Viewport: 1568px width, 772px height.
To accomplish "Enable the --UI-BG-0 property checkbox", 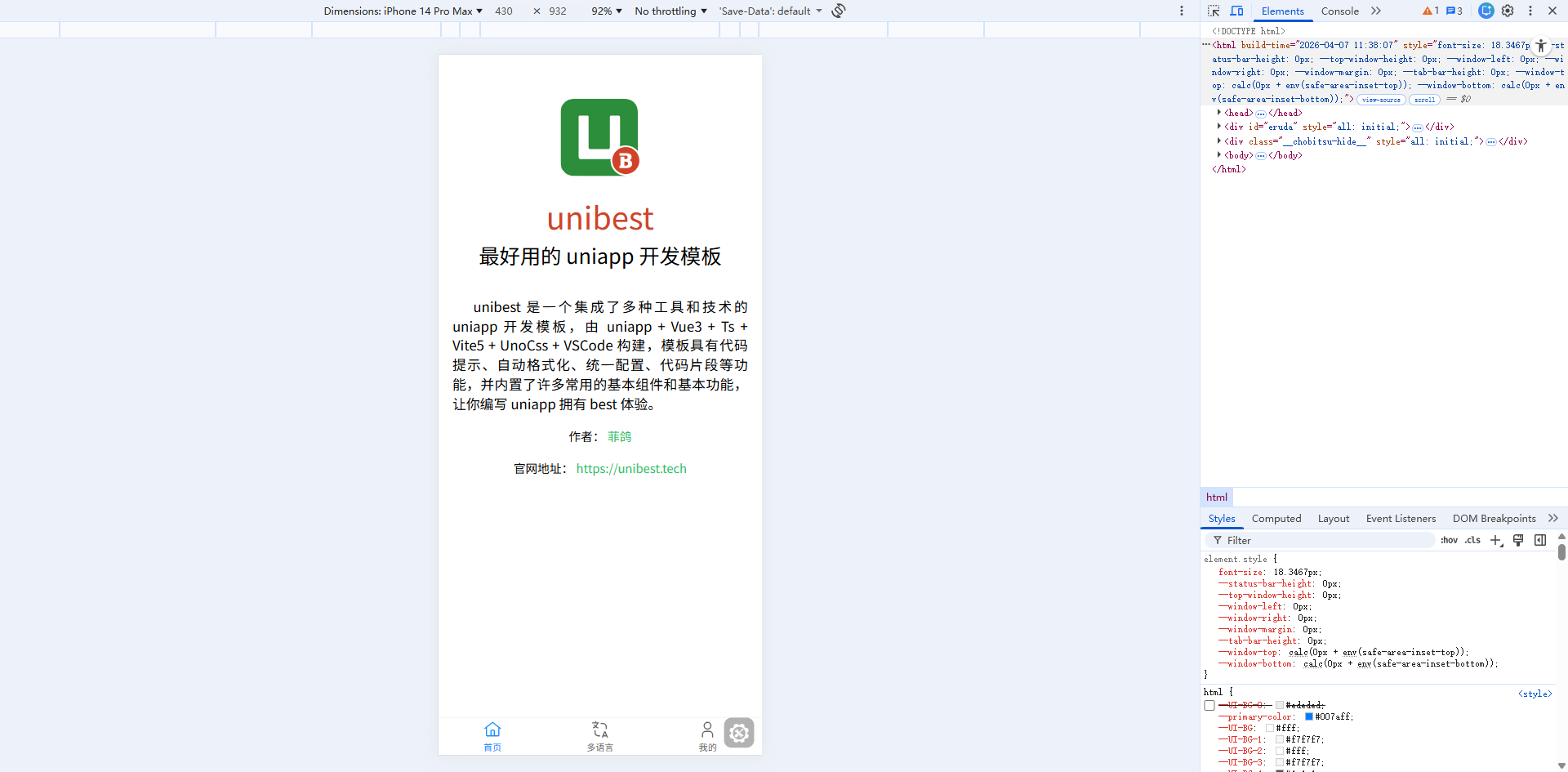I will pos(1209,705).
